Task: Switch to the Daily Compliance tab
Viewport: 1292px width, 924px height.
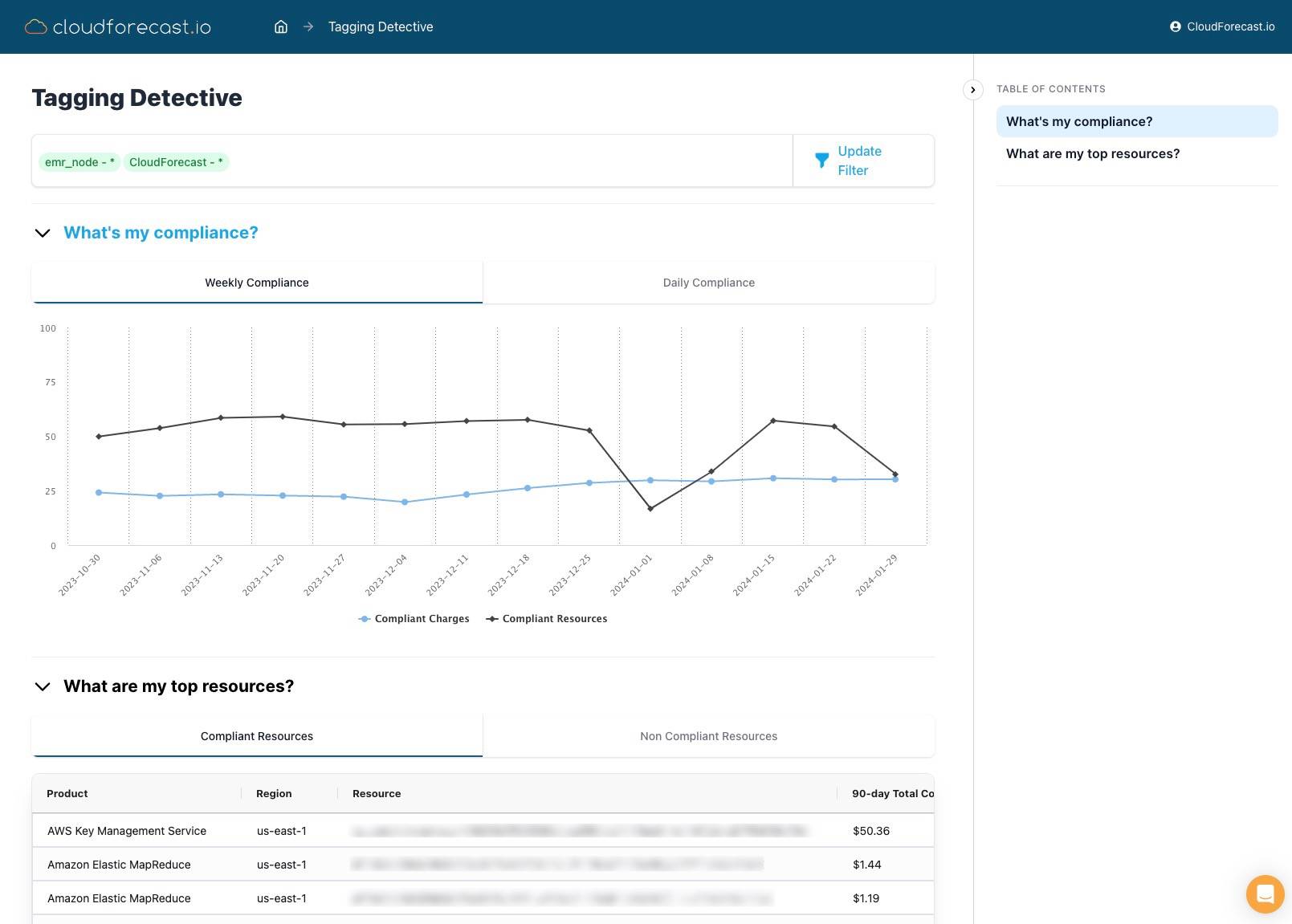Action: tap(708, 283)
